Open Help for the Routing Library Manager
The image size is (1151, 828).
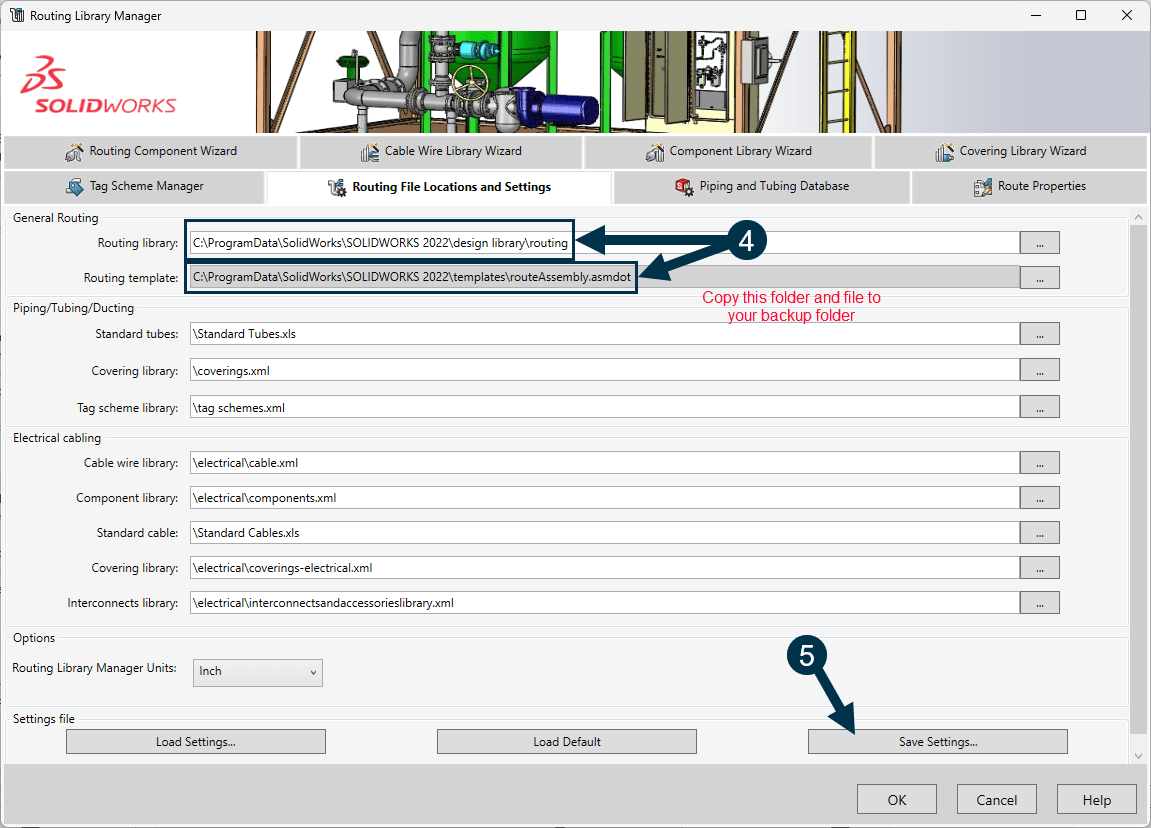1096,799
